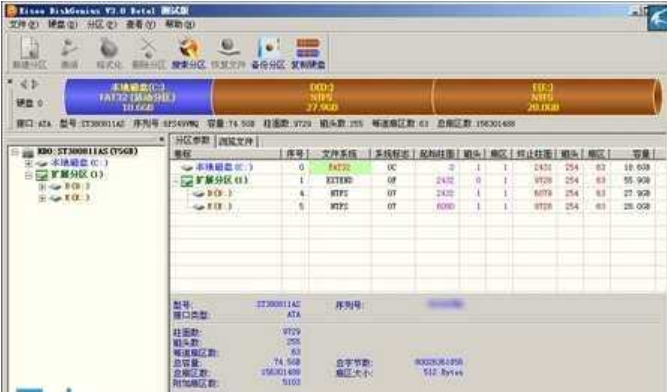Click the 终止柱面 column header
Screen dimensions: 667x392
pos(534,154)
